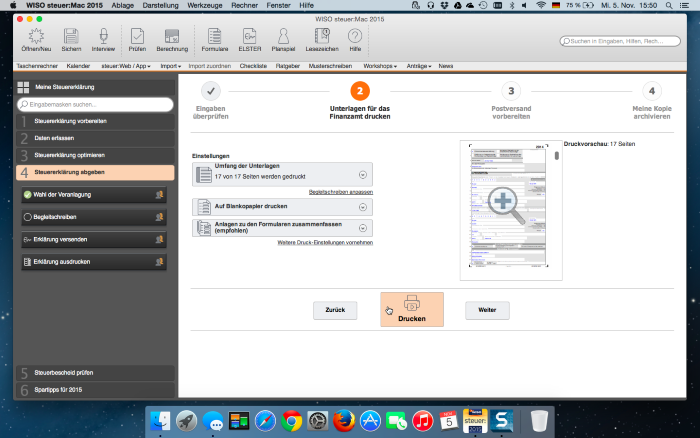Open the Öffnen/Neu toolbar icon

tap(36, 36)
